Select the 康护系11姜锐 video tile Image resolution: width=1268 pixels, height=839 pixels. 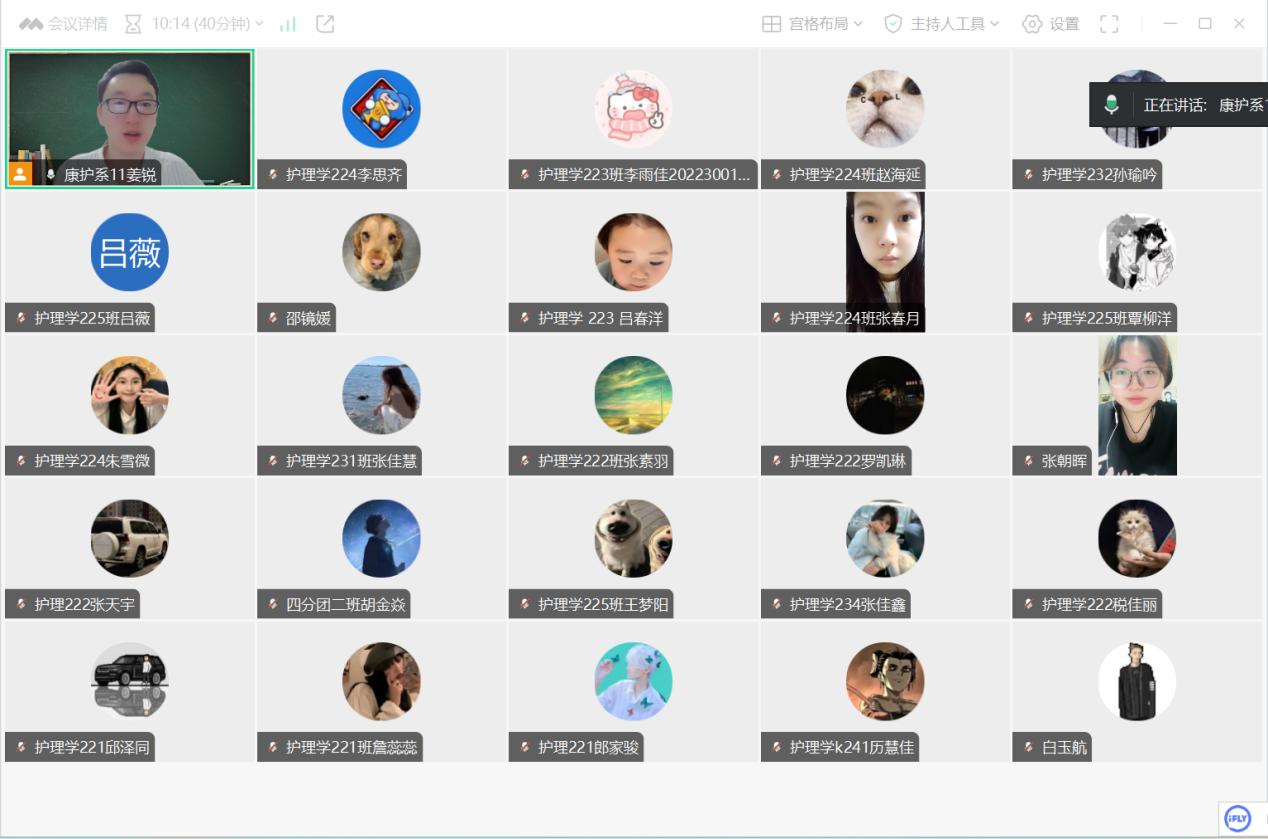(x=130, y=110)
